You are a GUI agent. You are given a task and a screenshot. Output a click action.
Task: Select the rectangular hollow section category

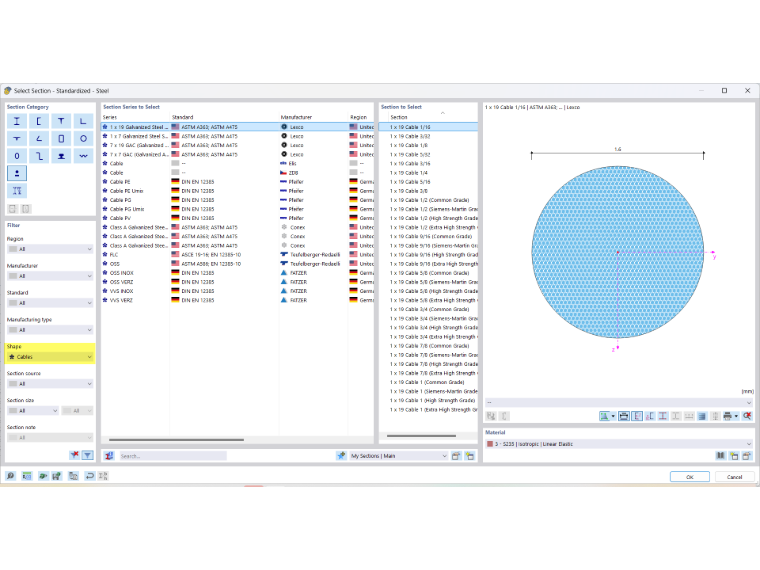61,139
